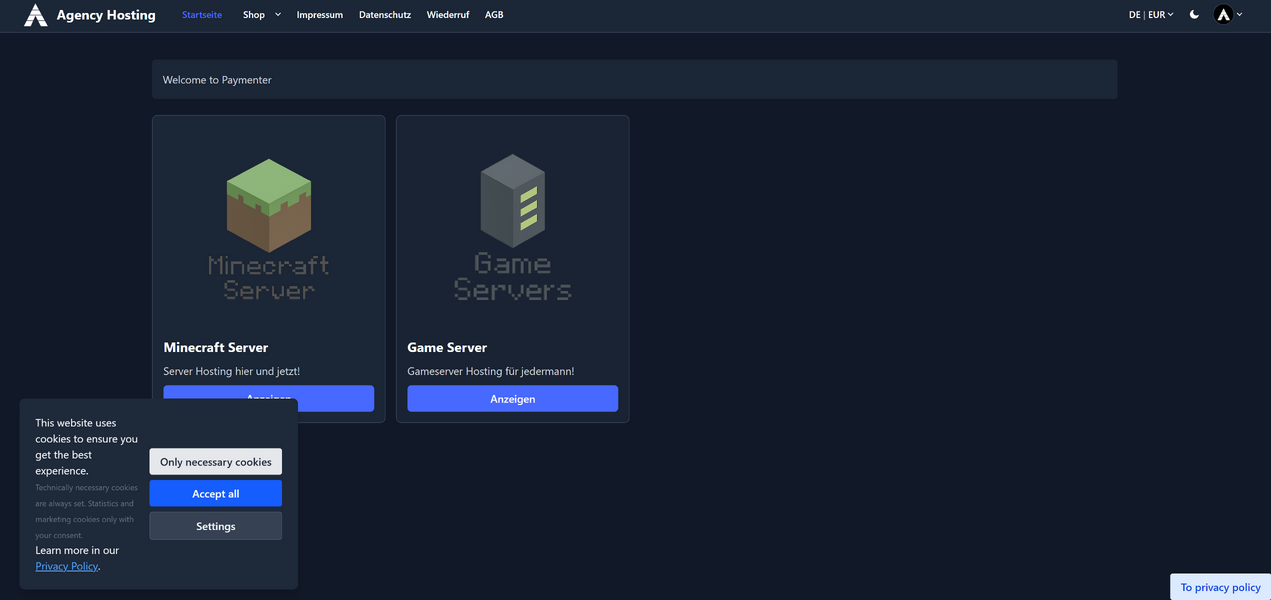Select Only necessary cookies
Screen dimensions: 1271x600
coord(216,462)
